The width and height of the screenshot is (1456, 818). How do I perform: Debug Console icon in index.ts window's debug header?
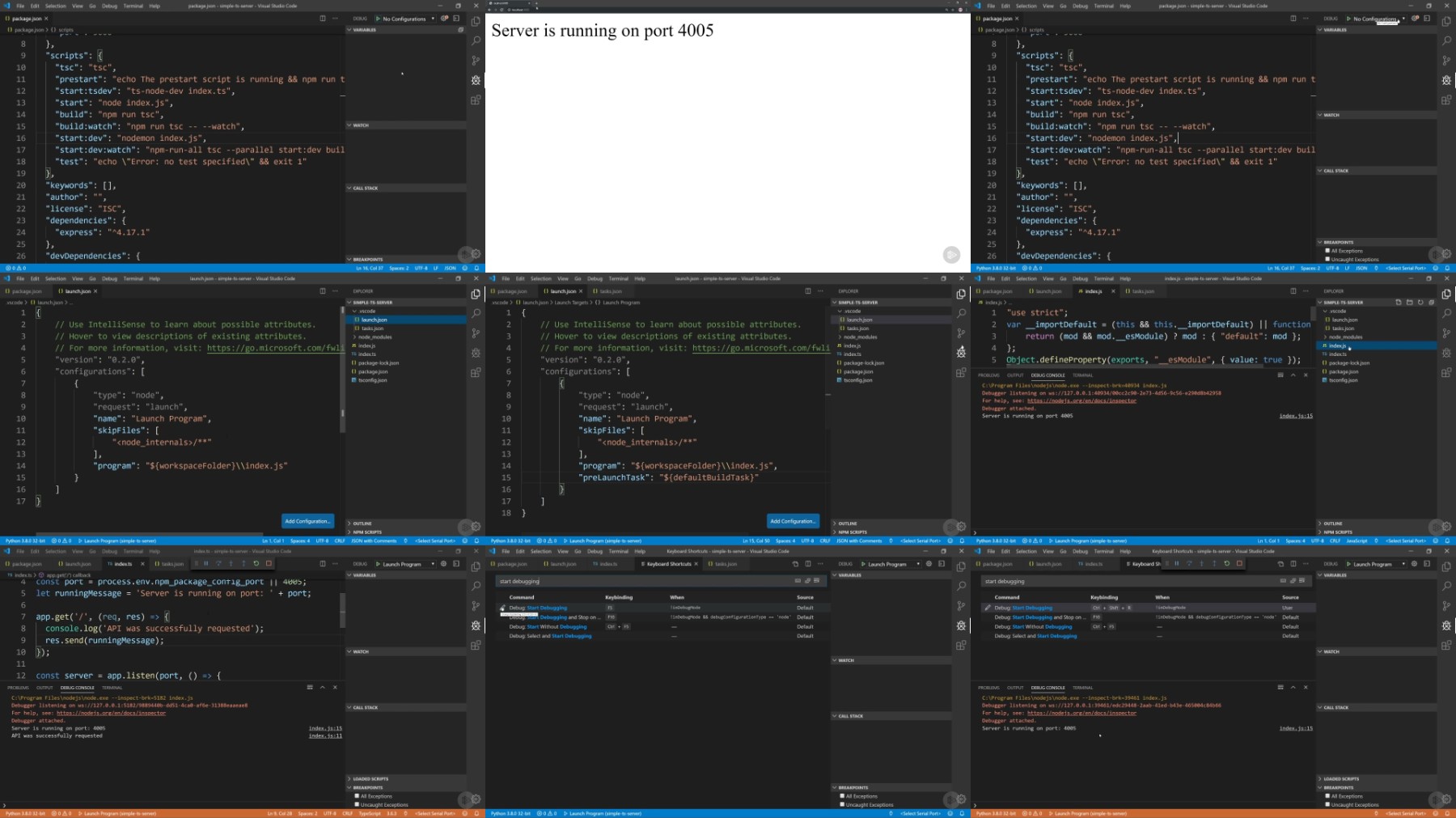pos(456,564)
